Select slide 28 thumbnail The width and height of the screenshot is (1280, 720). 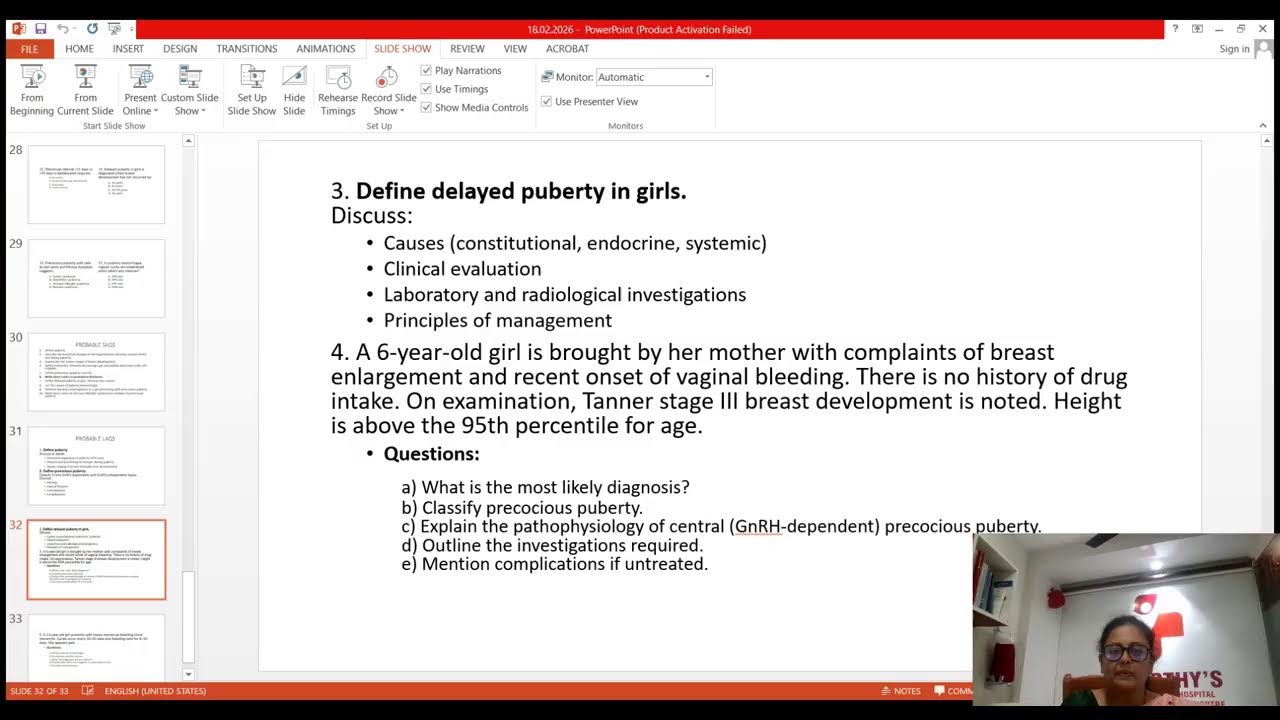pos(96,185)
